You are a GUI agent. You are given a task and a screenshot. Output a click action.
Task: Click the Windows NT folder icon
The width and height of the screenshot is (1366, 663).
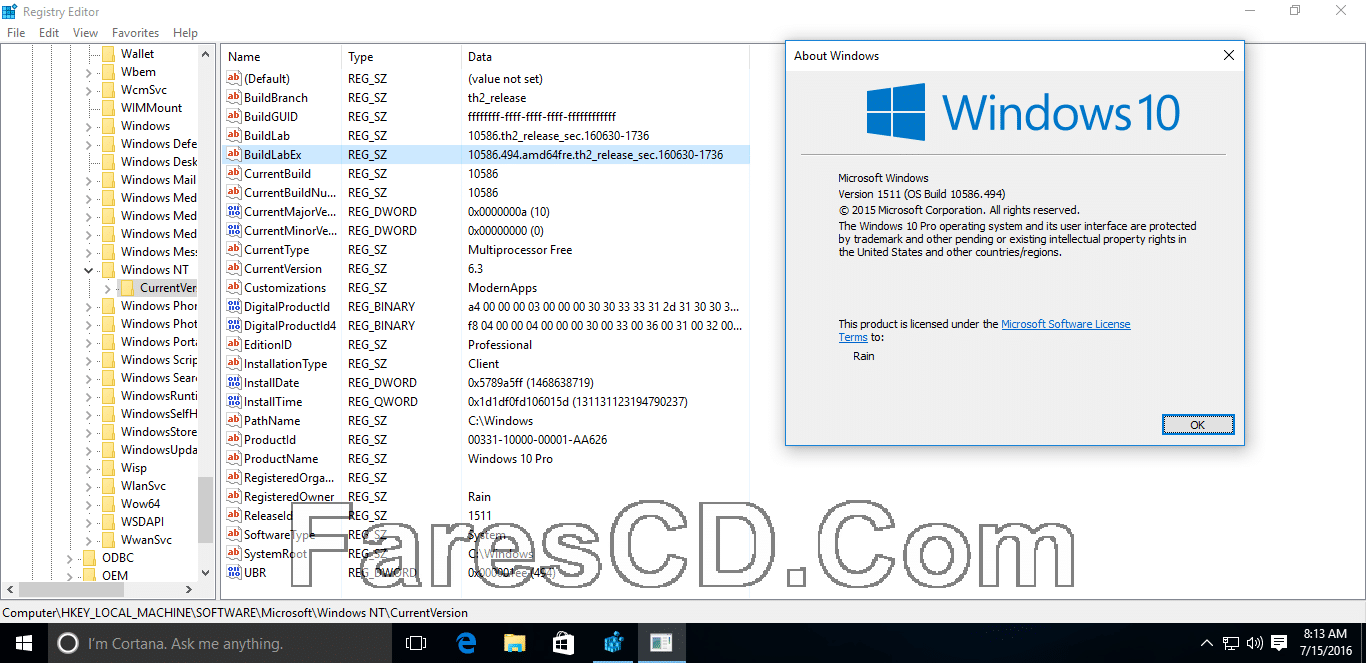coord(108,270)
